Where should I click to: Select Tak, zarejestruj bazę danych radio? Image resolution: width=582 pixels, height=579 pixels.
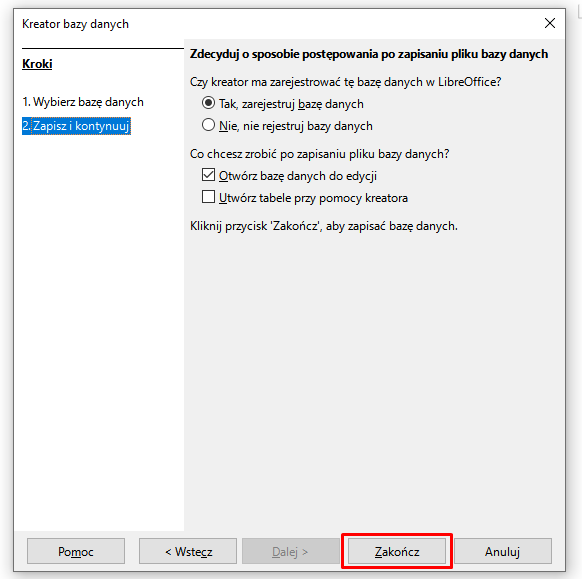(208, 103)
